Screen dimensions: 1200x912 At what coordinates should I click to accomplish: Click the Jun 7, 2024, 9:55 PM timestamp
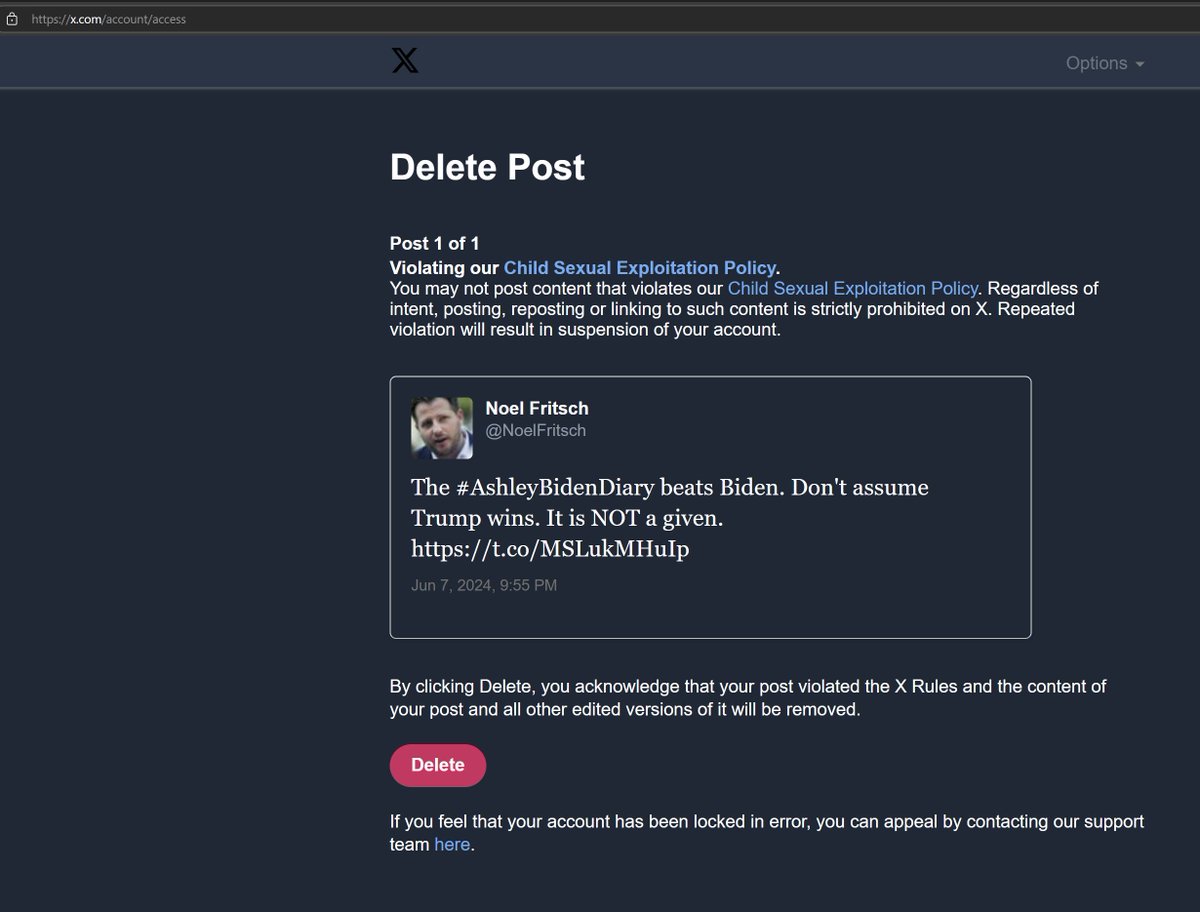pos(484,585)
